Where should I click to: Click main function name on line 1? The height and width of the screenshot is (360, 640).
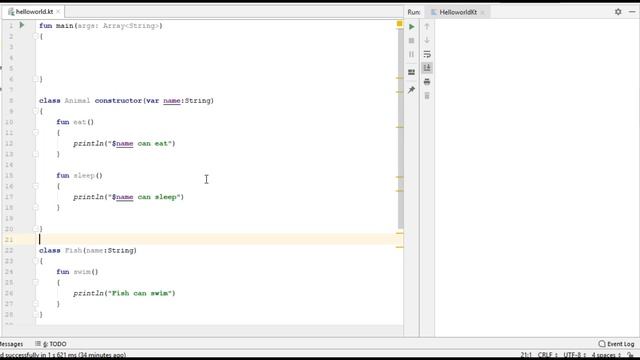point(64,26)
